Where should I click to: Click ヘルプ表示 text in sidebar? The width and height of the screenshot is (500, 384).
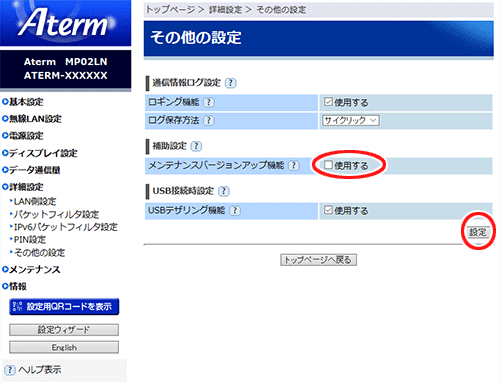(40, 370)
